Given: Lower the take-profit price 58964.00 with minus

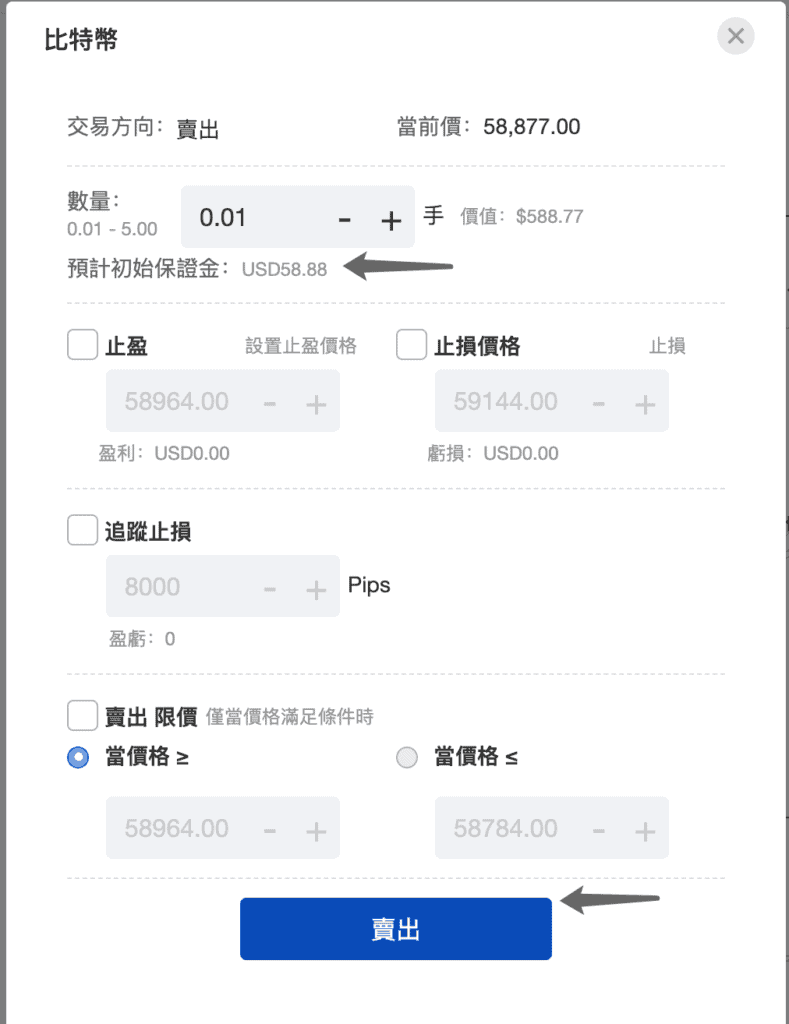Looking at the screenshot, I should [x=270, y=404].
